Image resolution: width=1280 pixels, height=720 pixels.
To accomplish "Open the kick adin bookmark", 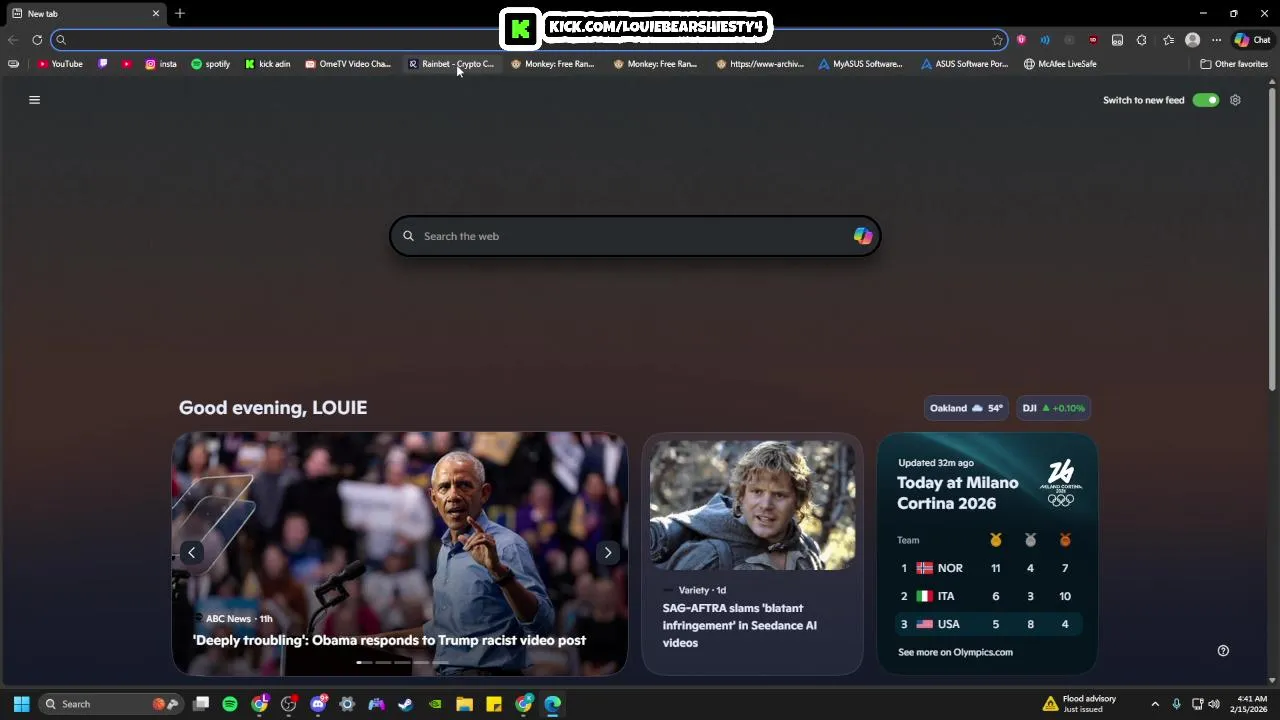I will click(267, 64).
